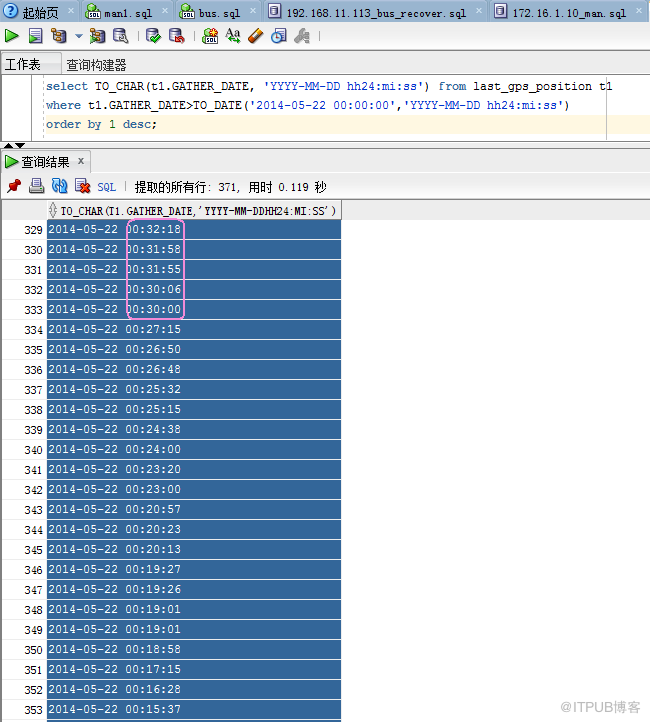The height and width of the screenshot is (722, 650).
Task: Open the SQL Tuning Advisor icon
Action: point(121,35)
